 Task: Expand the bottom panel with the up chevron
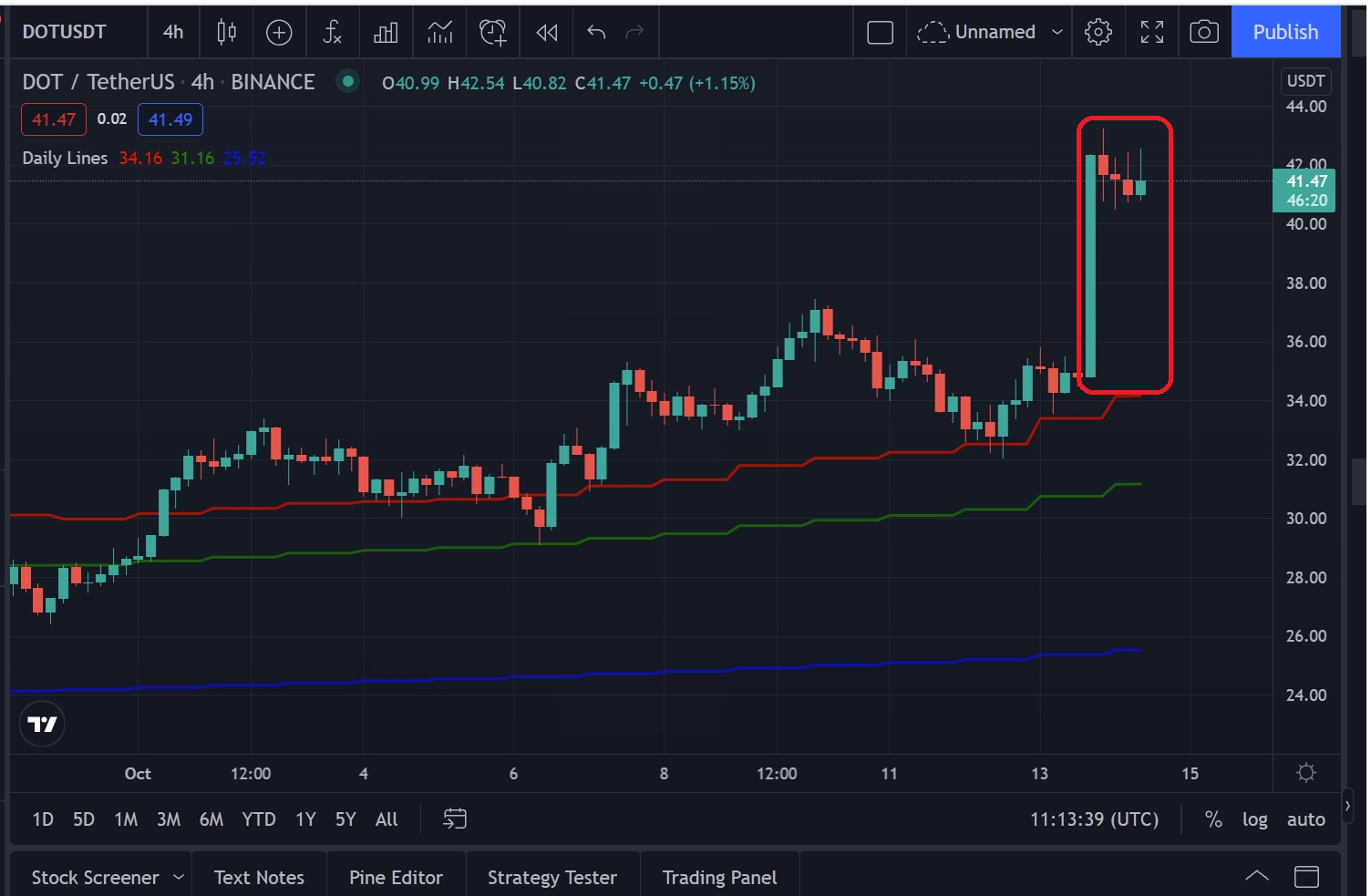[1256, 877]
